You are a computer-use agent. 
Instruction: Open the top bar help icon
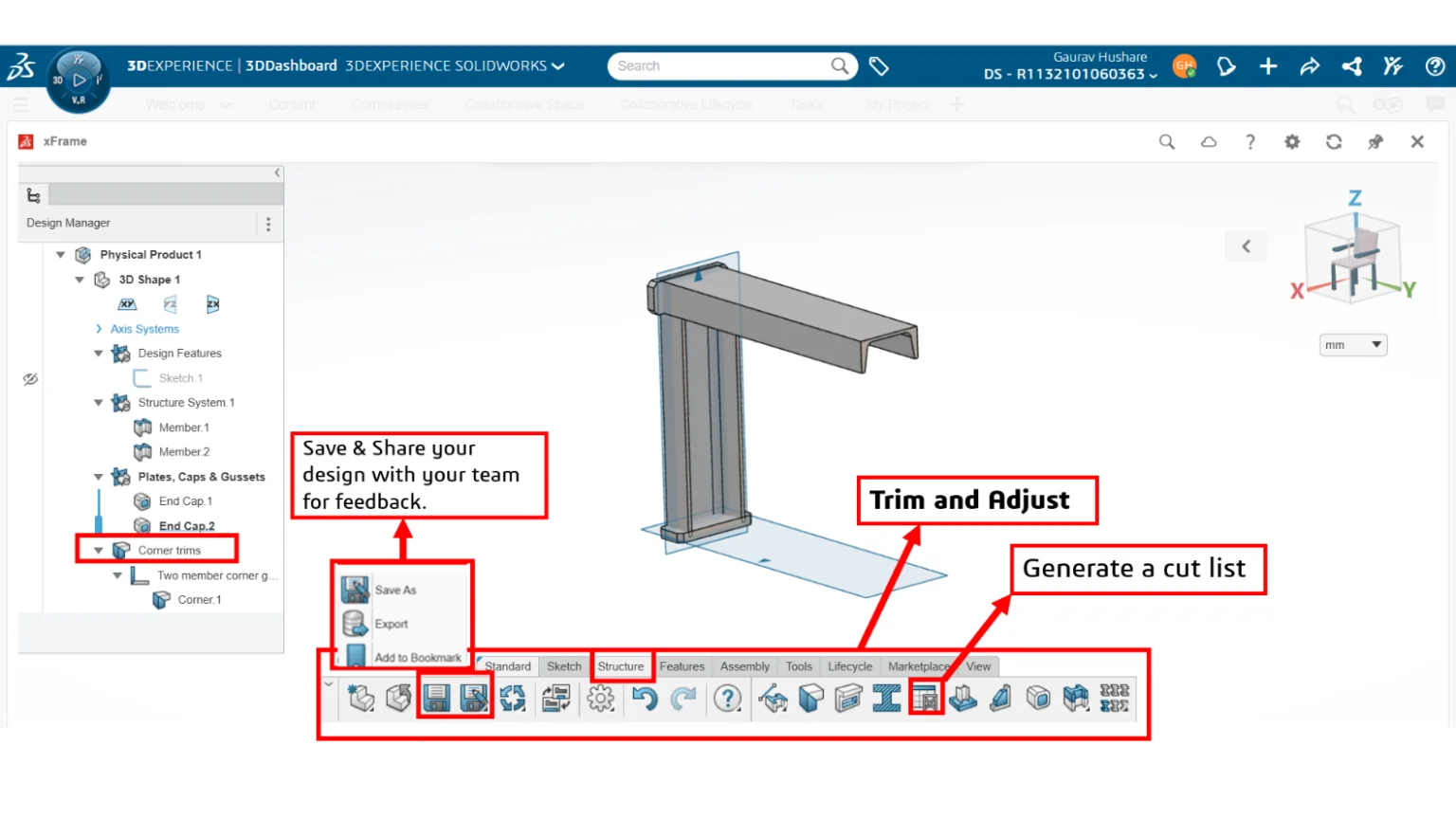point(1435,66)
